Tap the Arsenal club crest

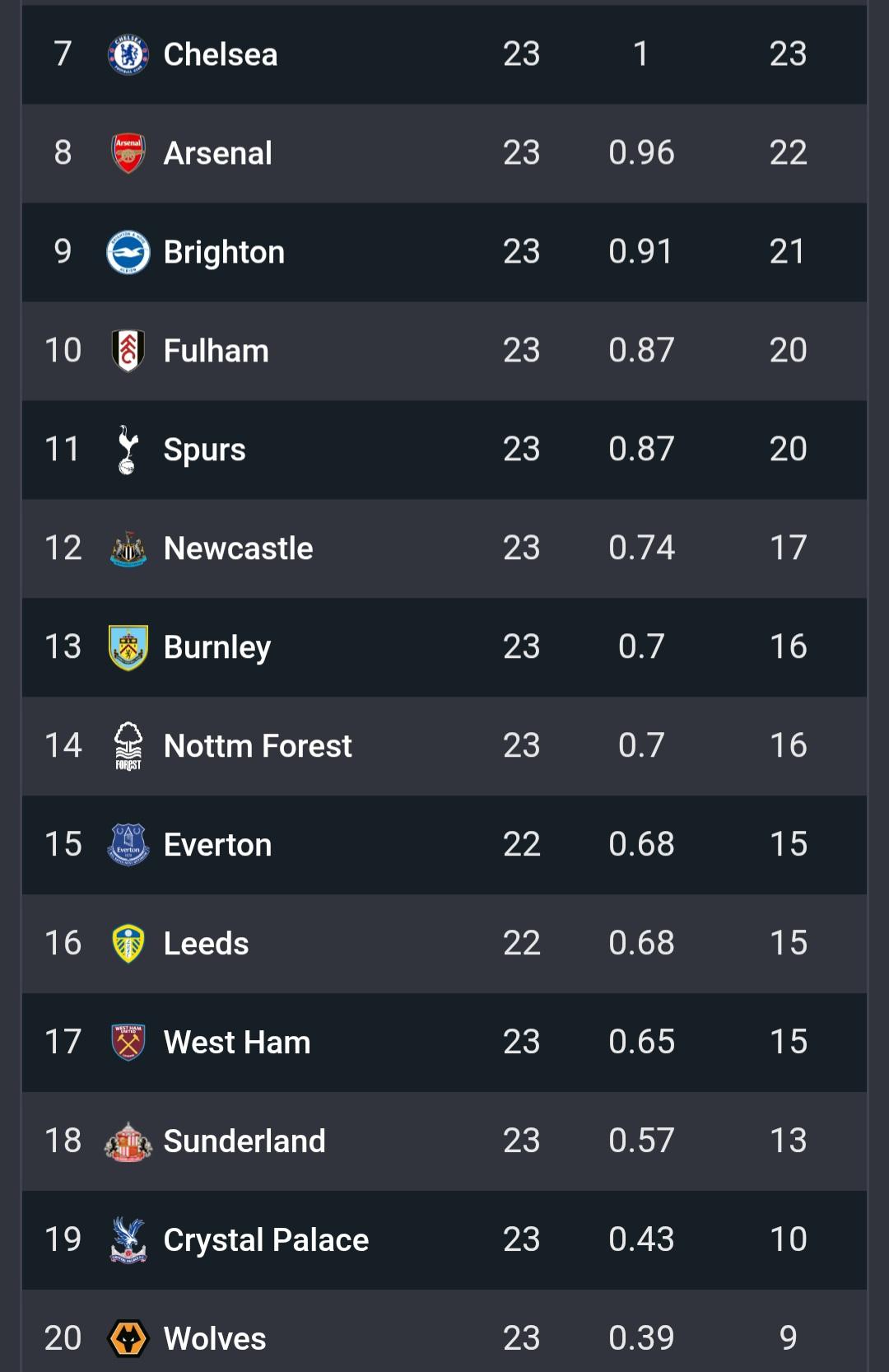pyautogui.click(x=128, y=153)
